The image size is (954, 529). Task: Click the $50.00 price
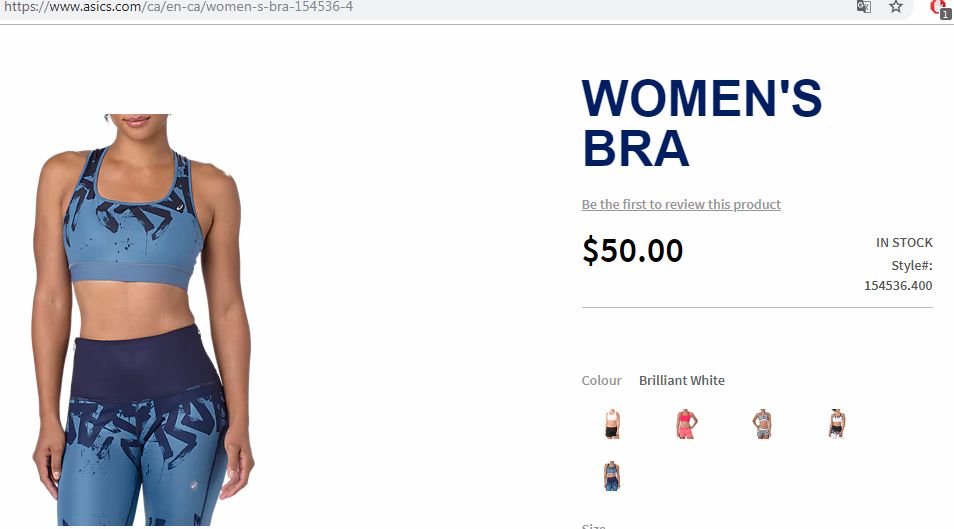pos(632,250)
